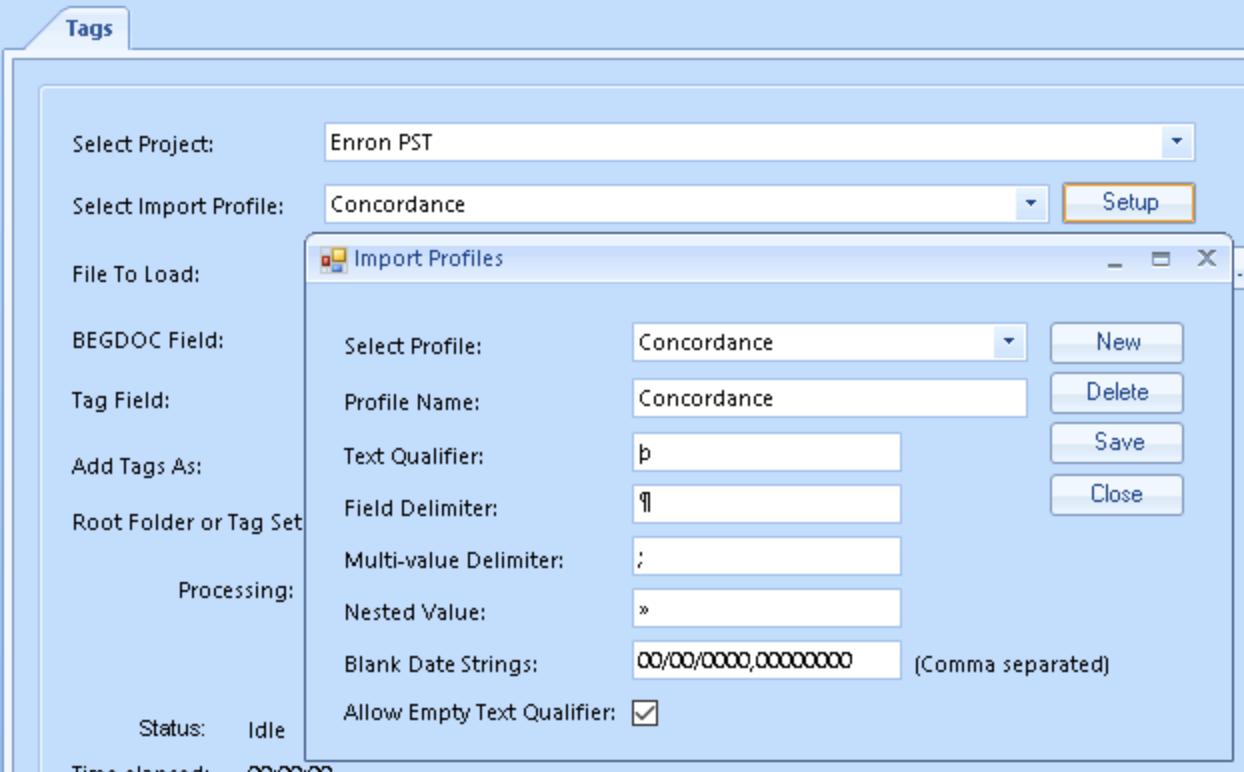The height and width of the screenshot is (772, 1244).
Task: Click the Profile Name input field
Action: point(830,398)
